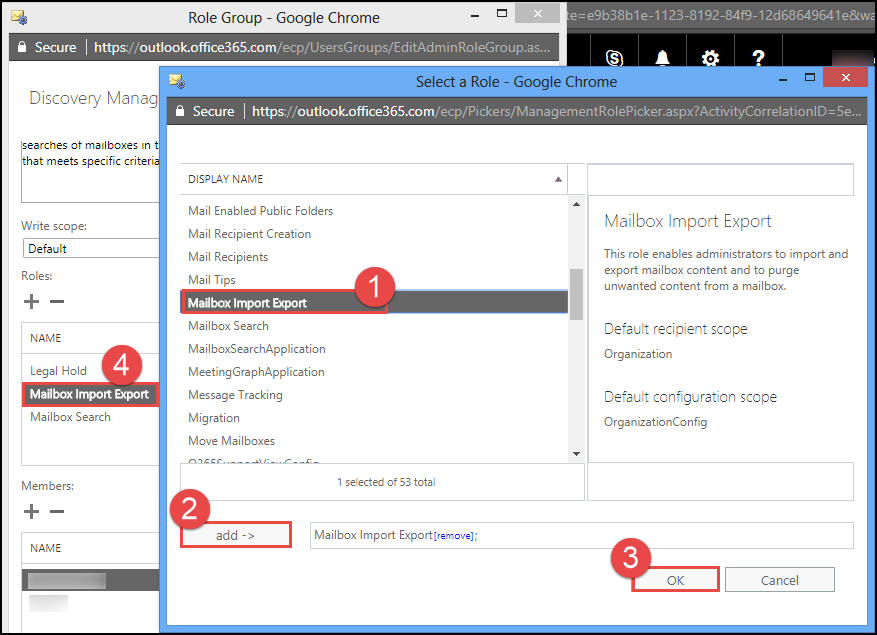Click the Role Group description text box

pyautogui.click(x=91, y=170)
